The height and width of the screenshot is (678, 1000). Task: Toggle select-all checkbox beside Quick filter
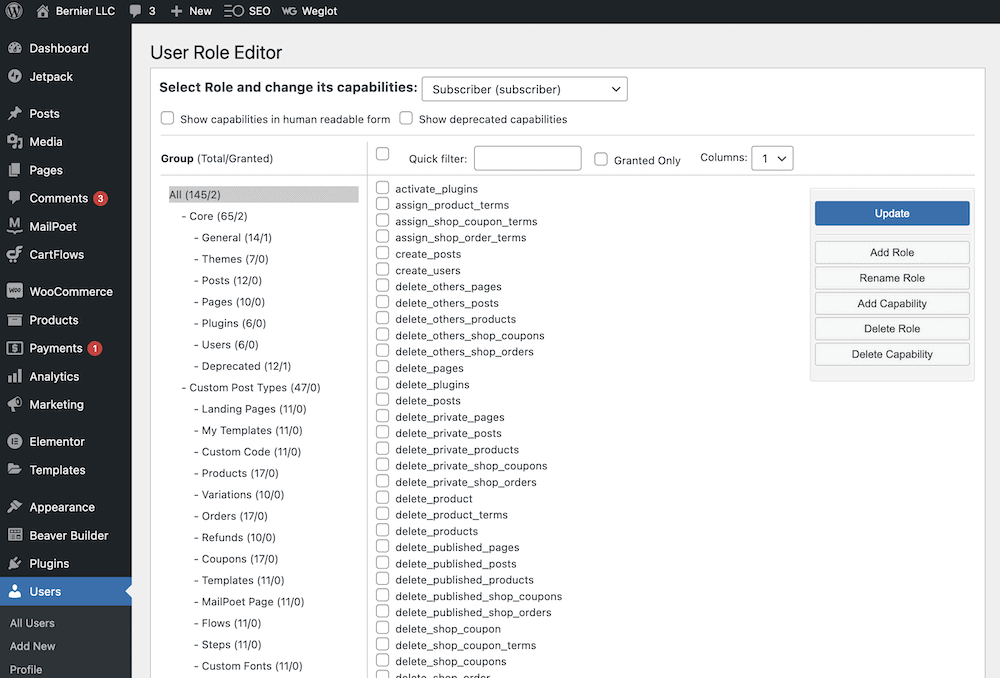point(383,154)
